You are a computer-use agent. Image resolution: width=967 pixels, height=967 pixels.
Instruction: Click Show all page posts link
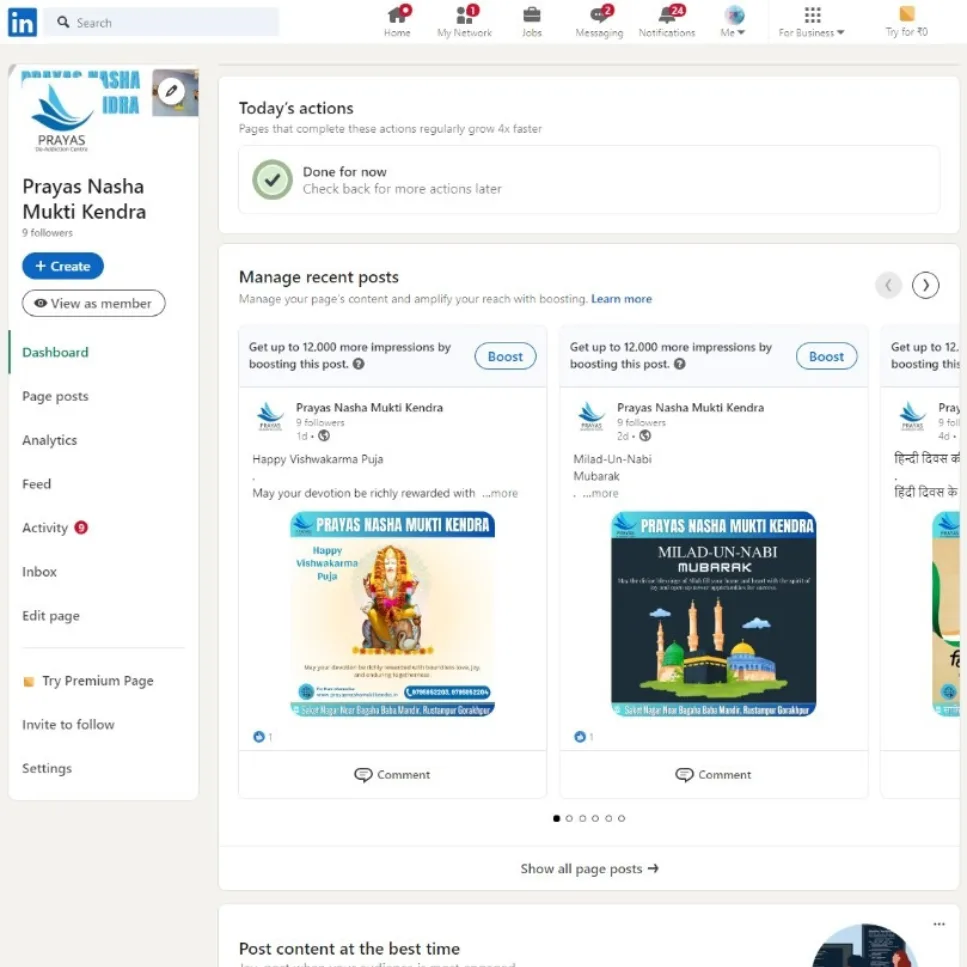click(x=590, y=868)
